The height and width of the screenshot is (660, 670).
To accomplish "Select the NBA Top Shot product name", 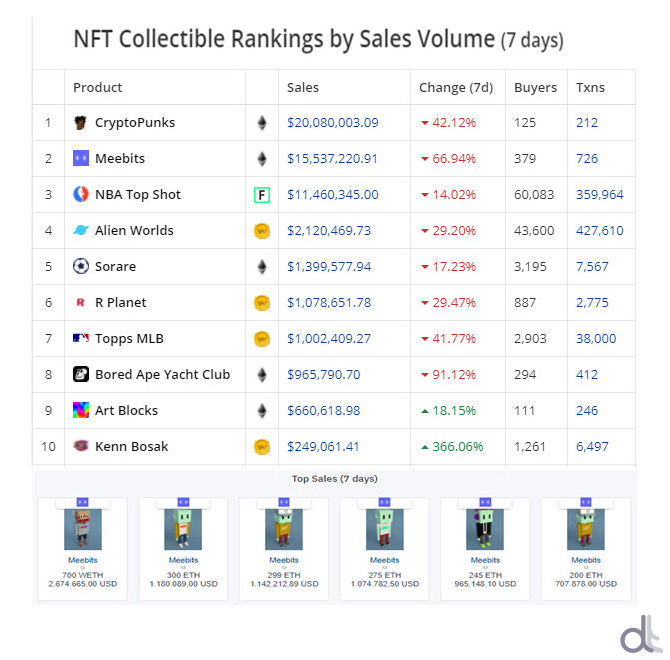I will 138,194.
